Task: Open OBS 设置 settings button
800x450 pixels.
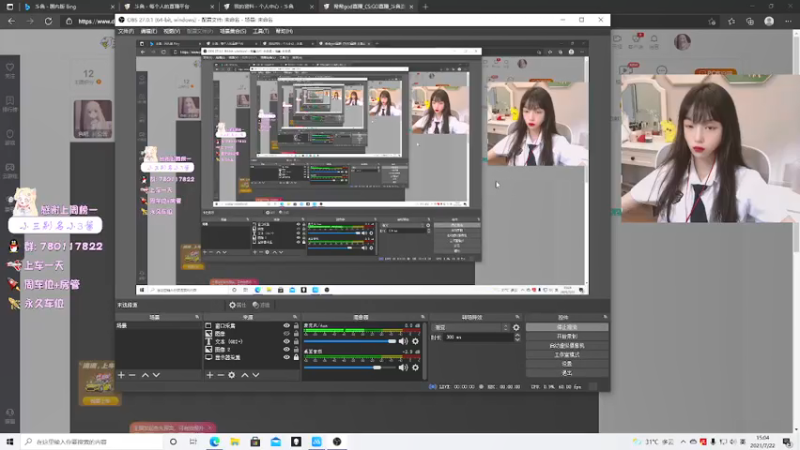Action: point(567,364)
